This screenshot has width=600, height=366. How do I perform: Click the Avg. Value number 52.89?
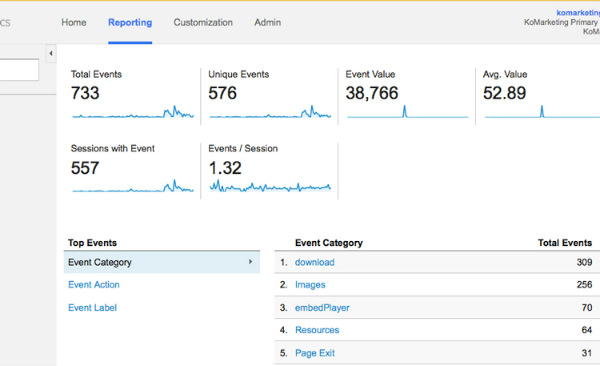(x=504, y=93)
